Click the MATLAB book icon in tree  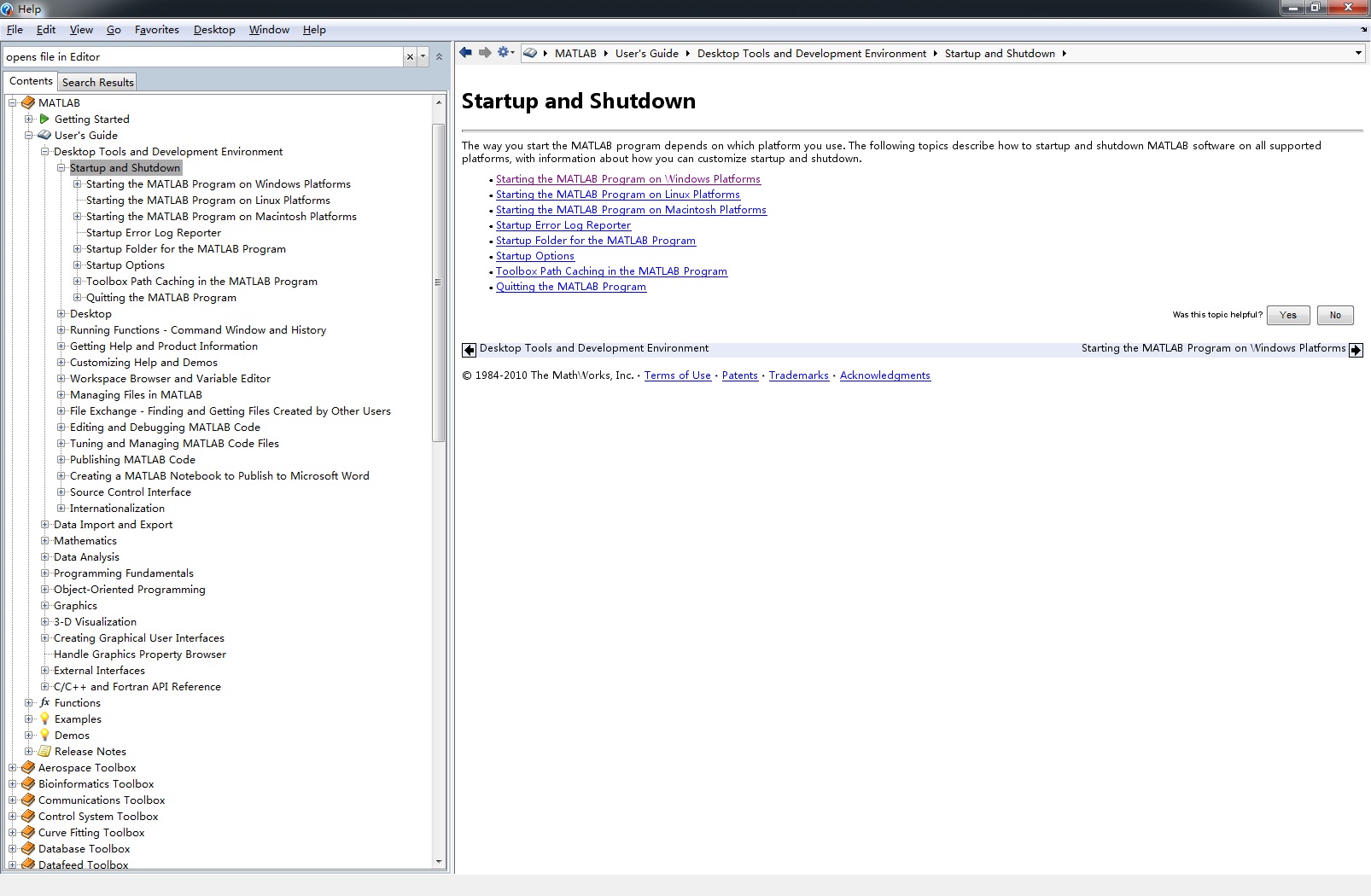tap(28, 102)
